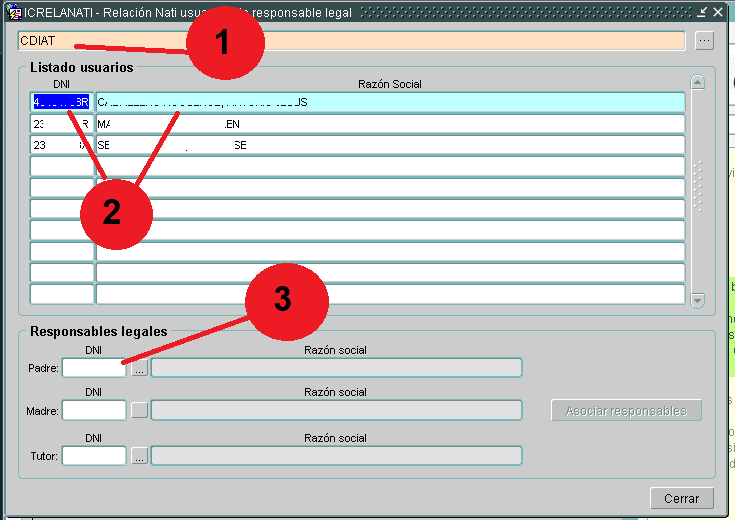Image resolution: width=735 pixels, height=520 pixels.
Task: Focus the Tutor DNI input field
Action: 94,456
